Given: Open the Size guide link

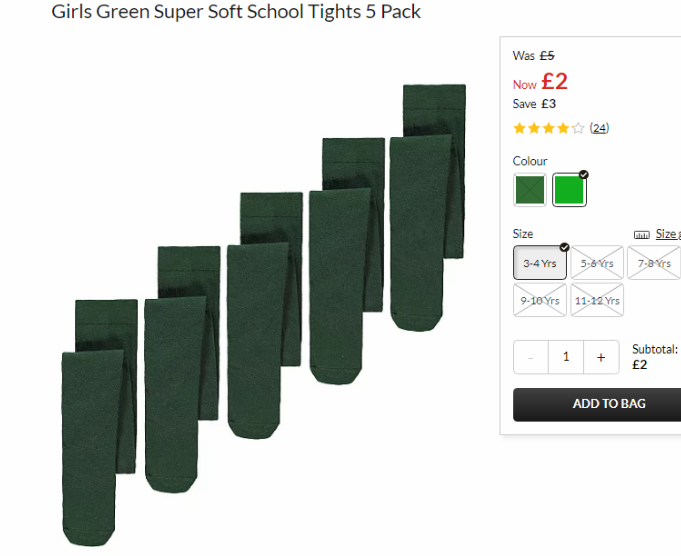Looking at the screenshot, I should pyautogui.click(x=668, y=234).
